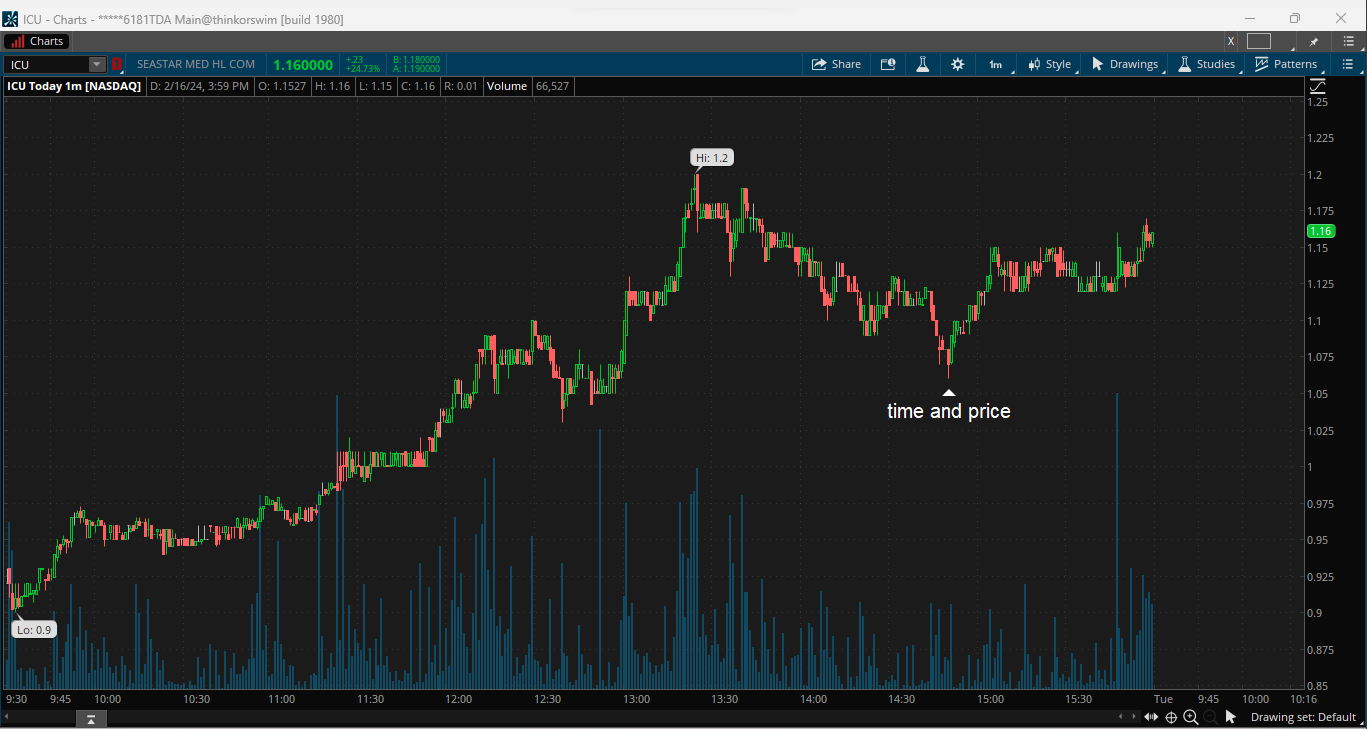The height and width of the screenshot is (729, 1367).
Task: Click the Share chart button
Action: point(836,64)
